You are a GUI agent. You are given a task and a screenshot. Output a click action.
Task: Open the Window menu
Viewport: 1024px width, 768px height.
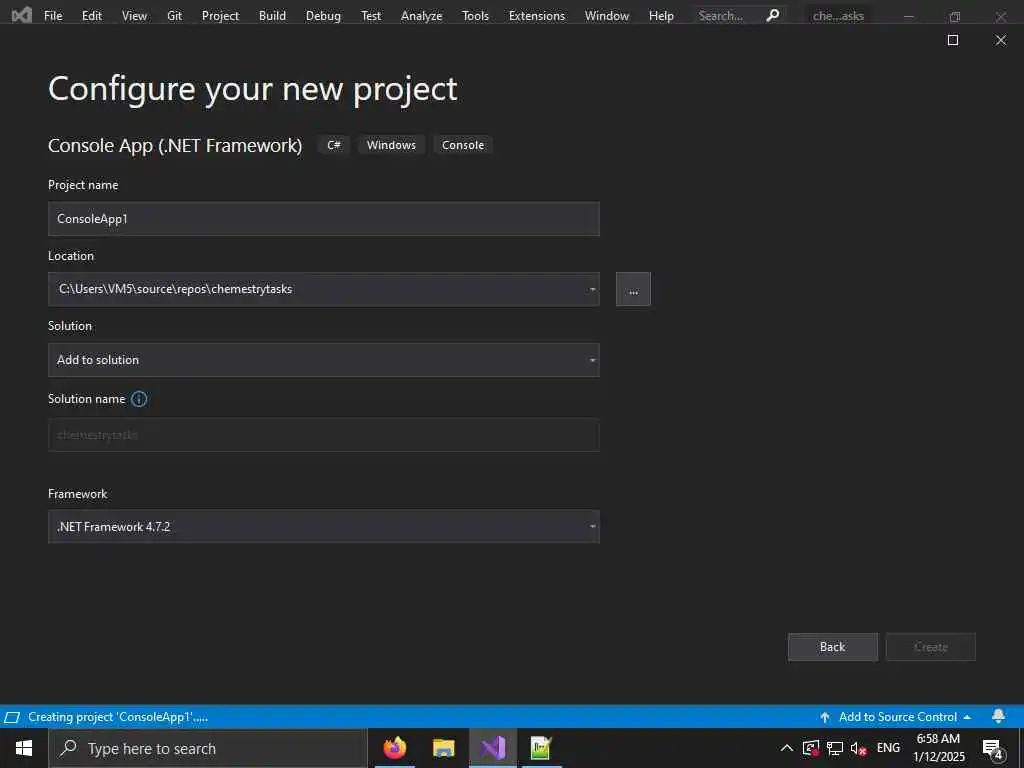pyautogui.click(x=607, y=16)
